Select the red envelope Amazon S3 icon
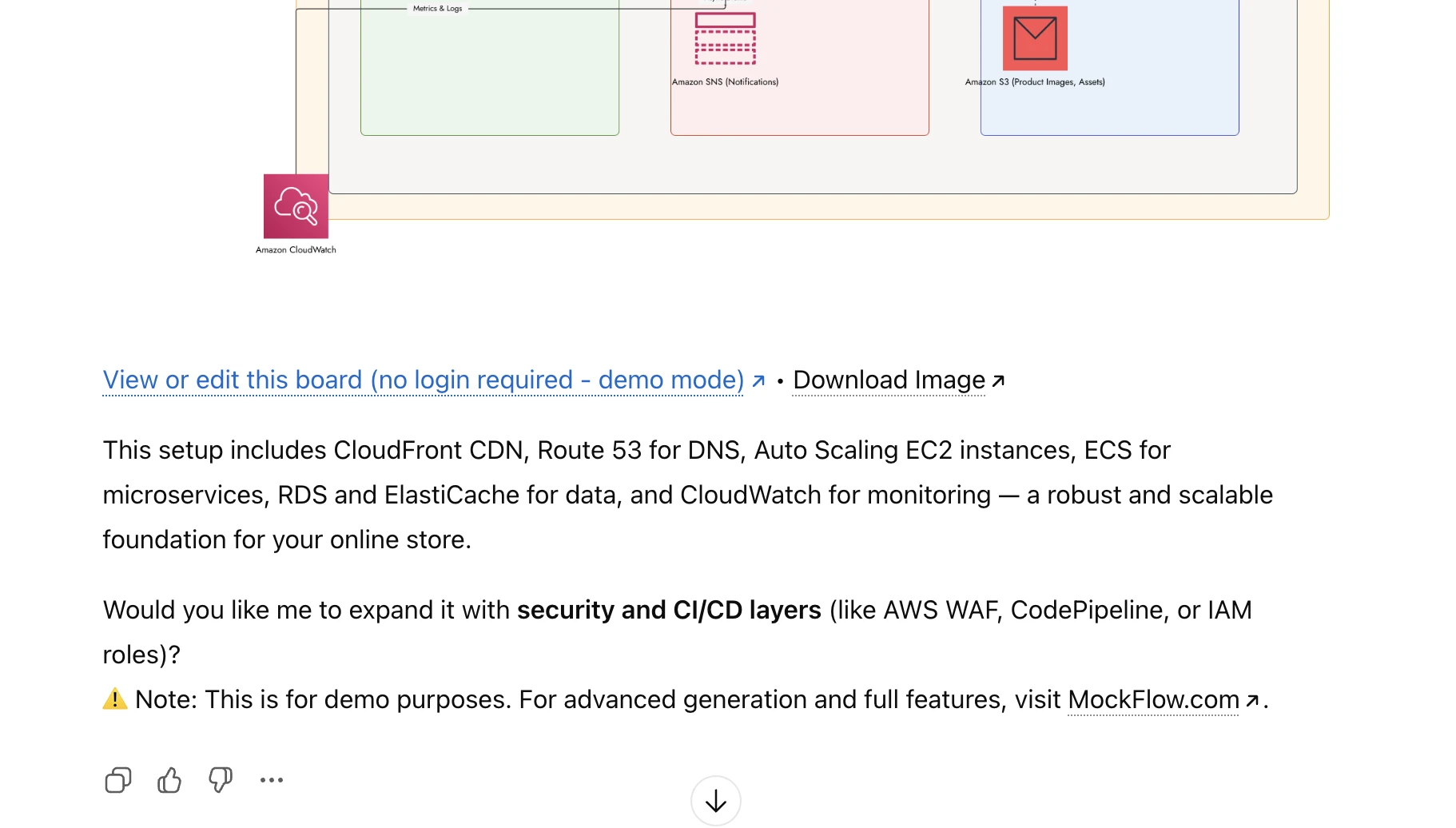Image resolution: width=1456 pixels, height=828 pixels. (1035, 38)
